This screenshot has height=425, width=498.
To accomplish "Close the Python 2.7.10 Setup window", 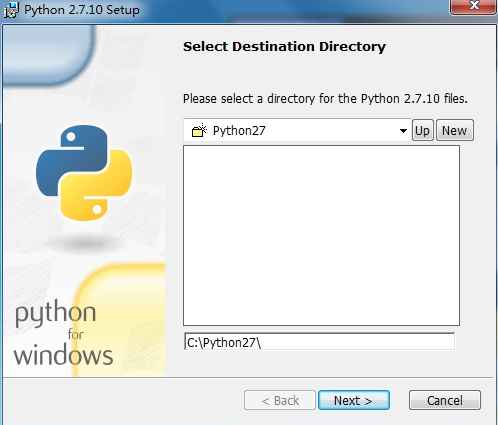I will pyautogui.click(x=473, y=6).
